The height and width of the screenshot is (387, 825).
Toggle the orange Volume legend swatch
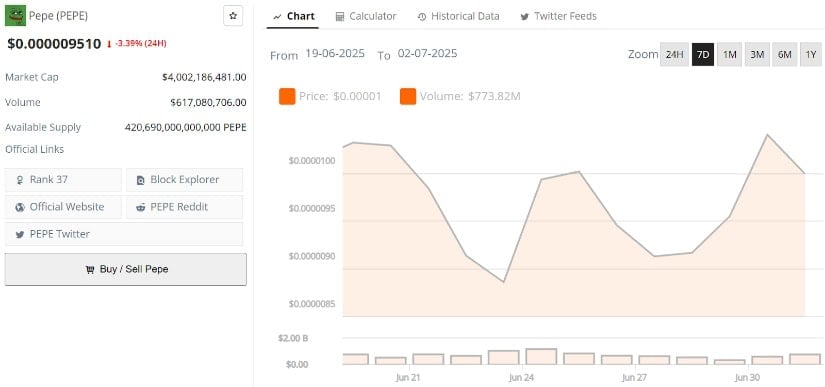pyautogui.click(x=408, y=96)
